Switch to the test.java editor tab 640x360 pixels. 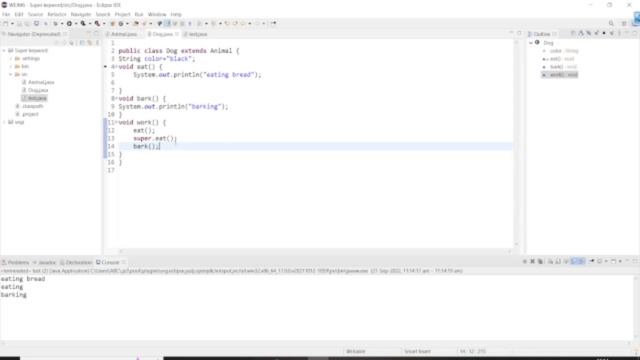(x=196, y=34)
